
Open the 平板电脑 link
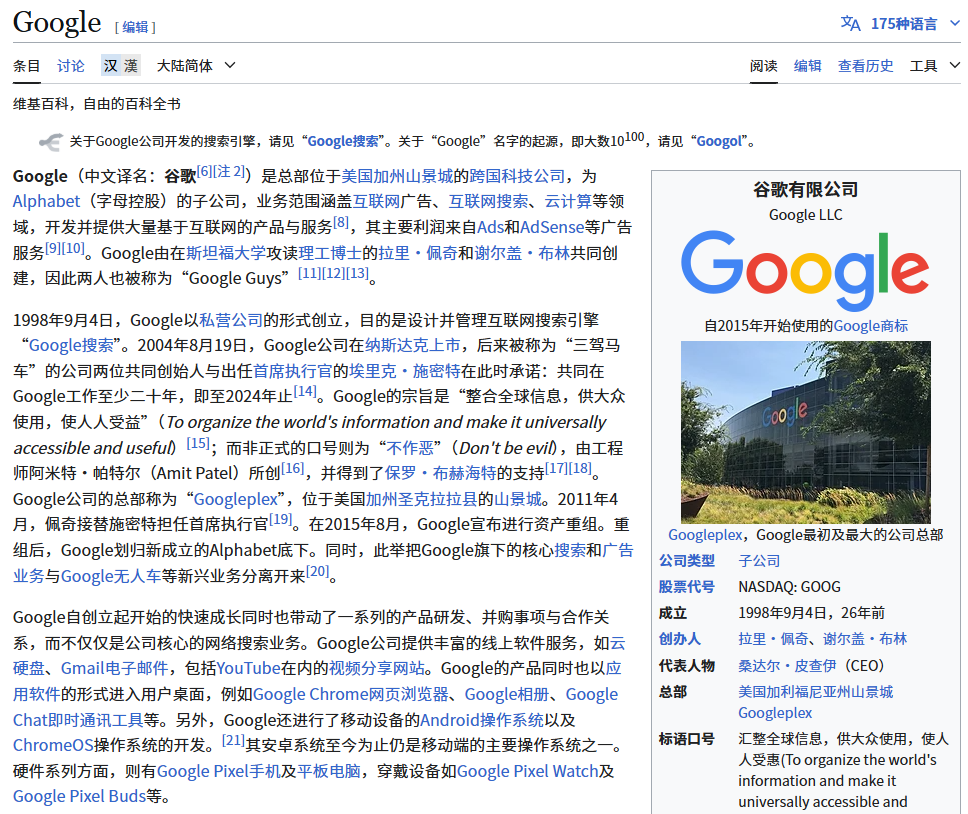(x=329, y=771)
